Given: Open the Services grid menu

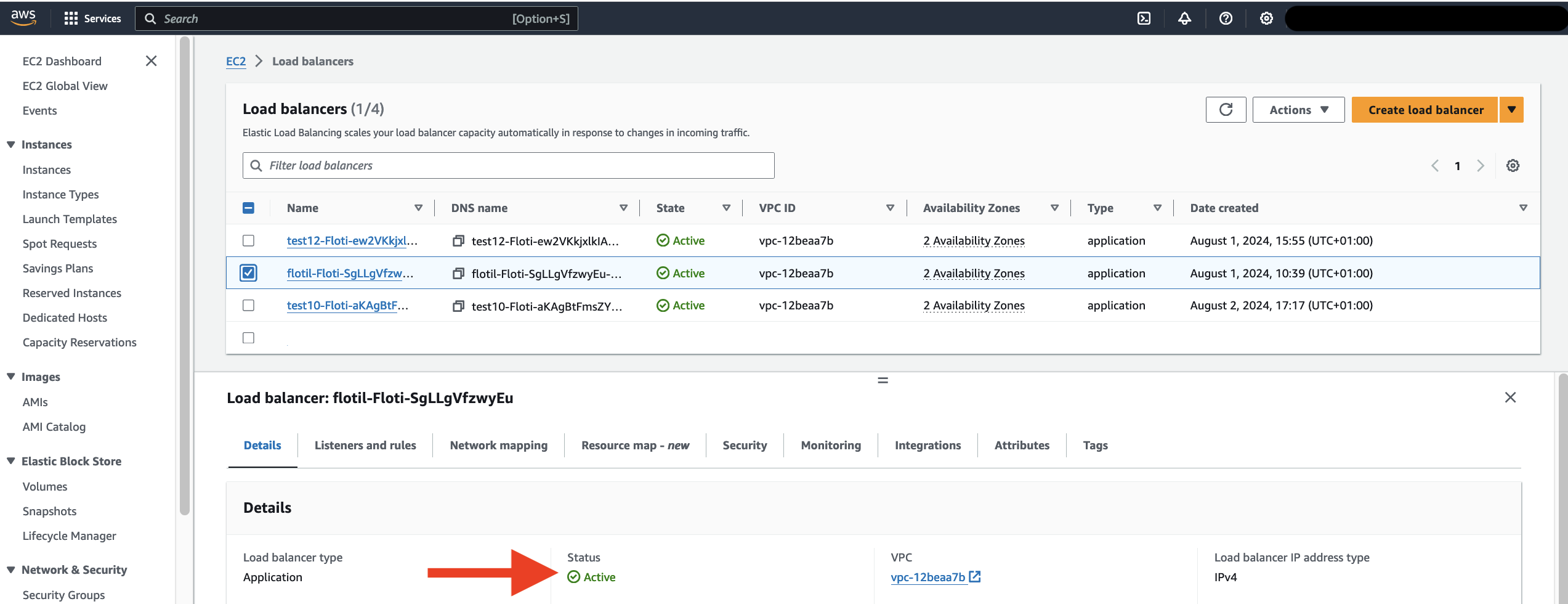Looking at the screenshot, I should [92, 18].
